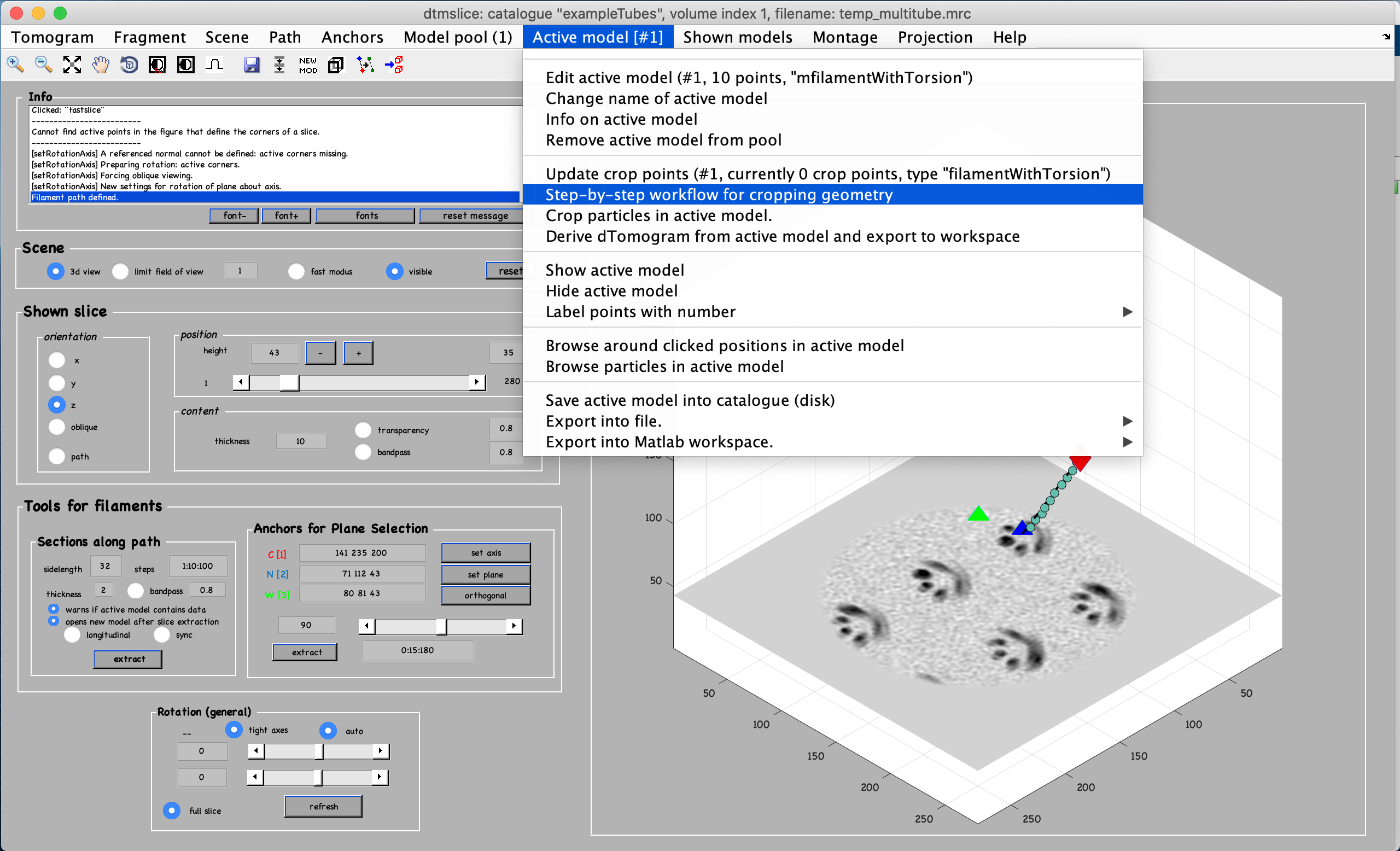Click the second rotation slider left arrow
The image size is (1400, 851).
[255, 777]
